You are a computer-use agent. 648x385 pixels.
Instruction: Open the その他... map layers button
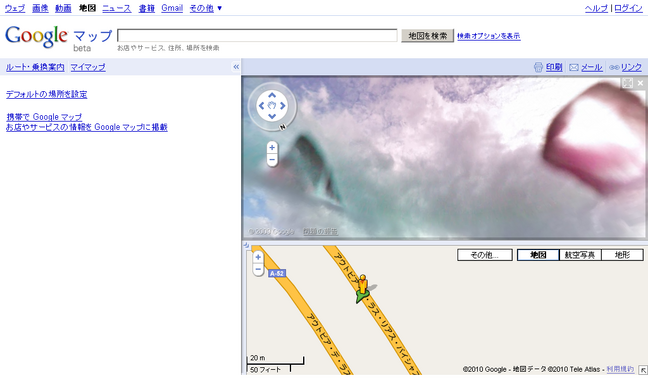pos(485,255)
